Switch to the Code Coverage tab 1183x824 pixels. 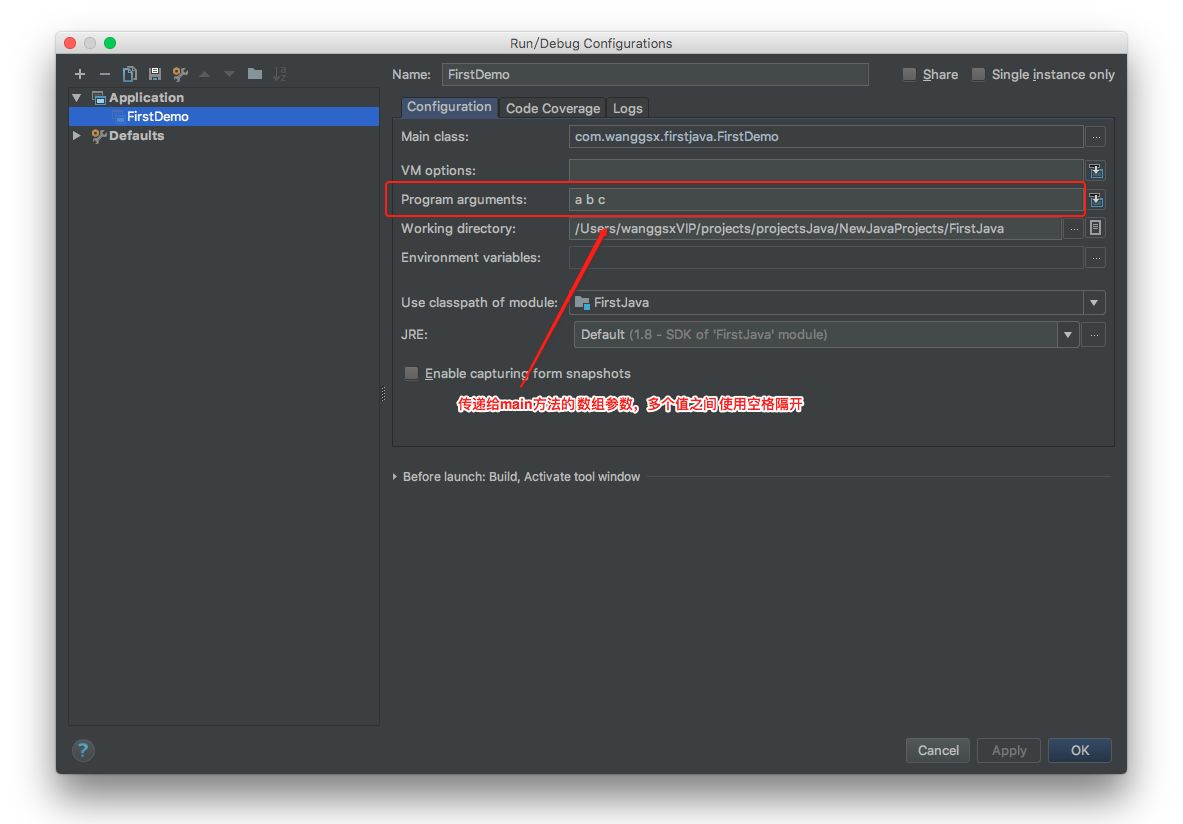[553, 108]
